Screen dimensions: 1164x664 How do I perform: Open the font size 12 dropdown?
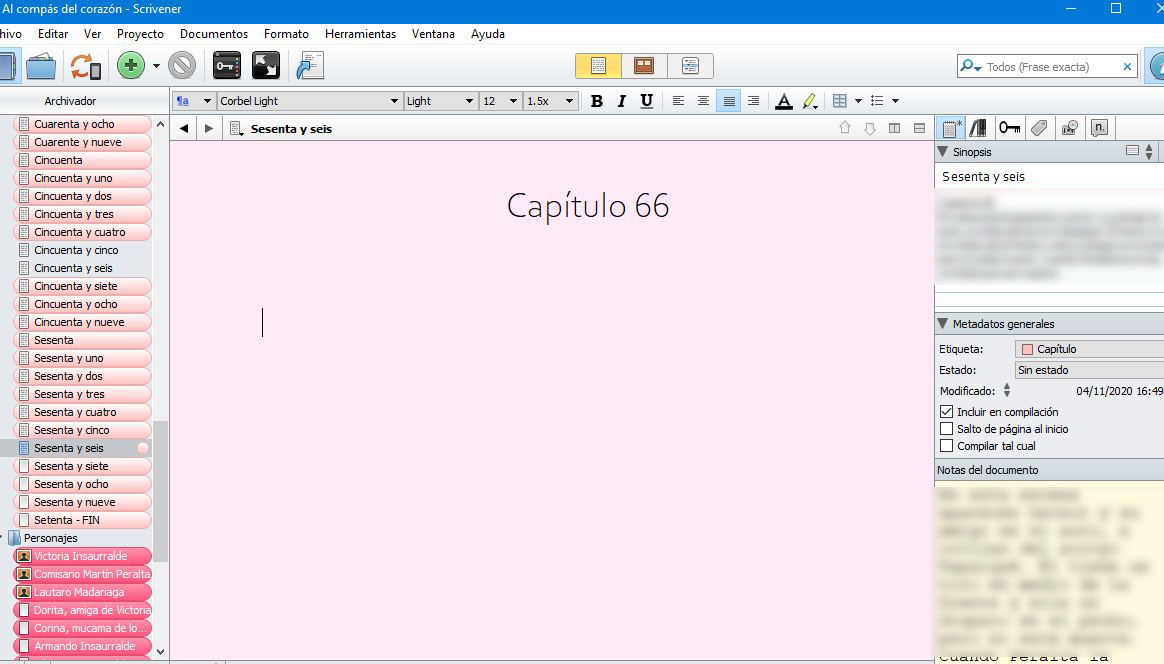coord(500,101)
